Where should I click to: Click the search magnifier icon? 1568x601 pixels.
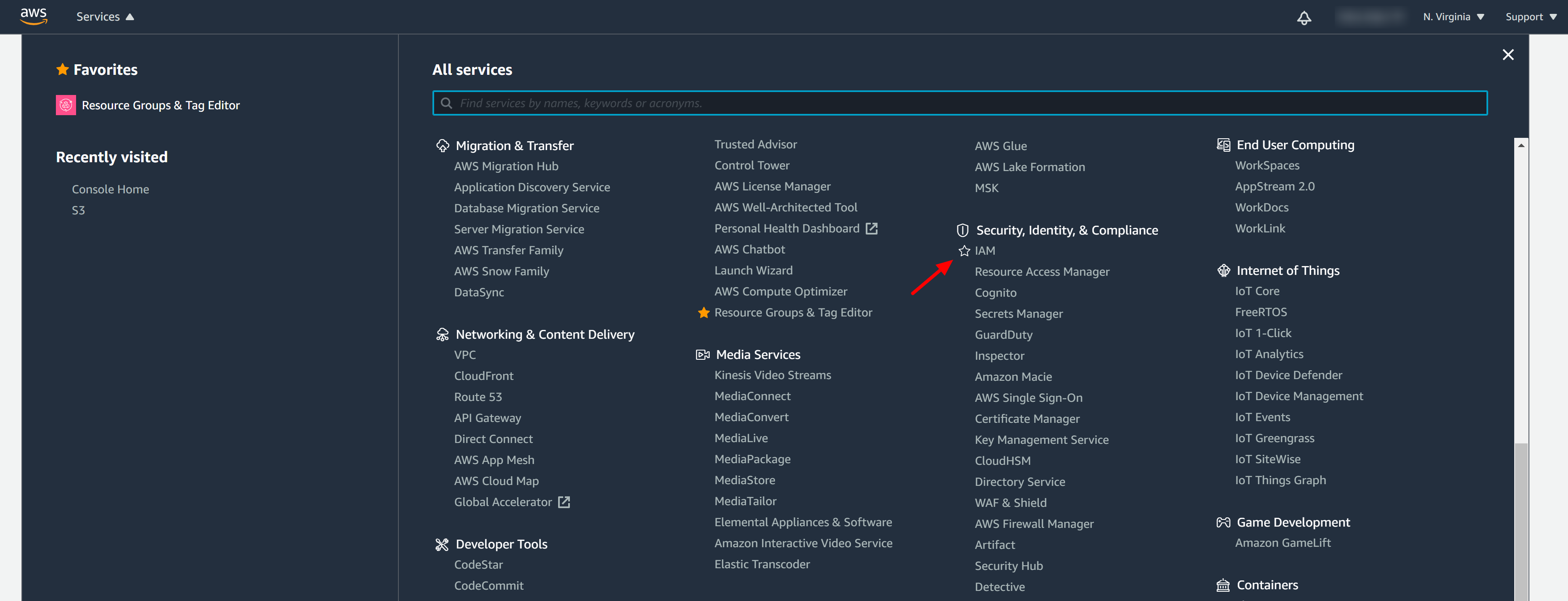(x=446, y=103)
